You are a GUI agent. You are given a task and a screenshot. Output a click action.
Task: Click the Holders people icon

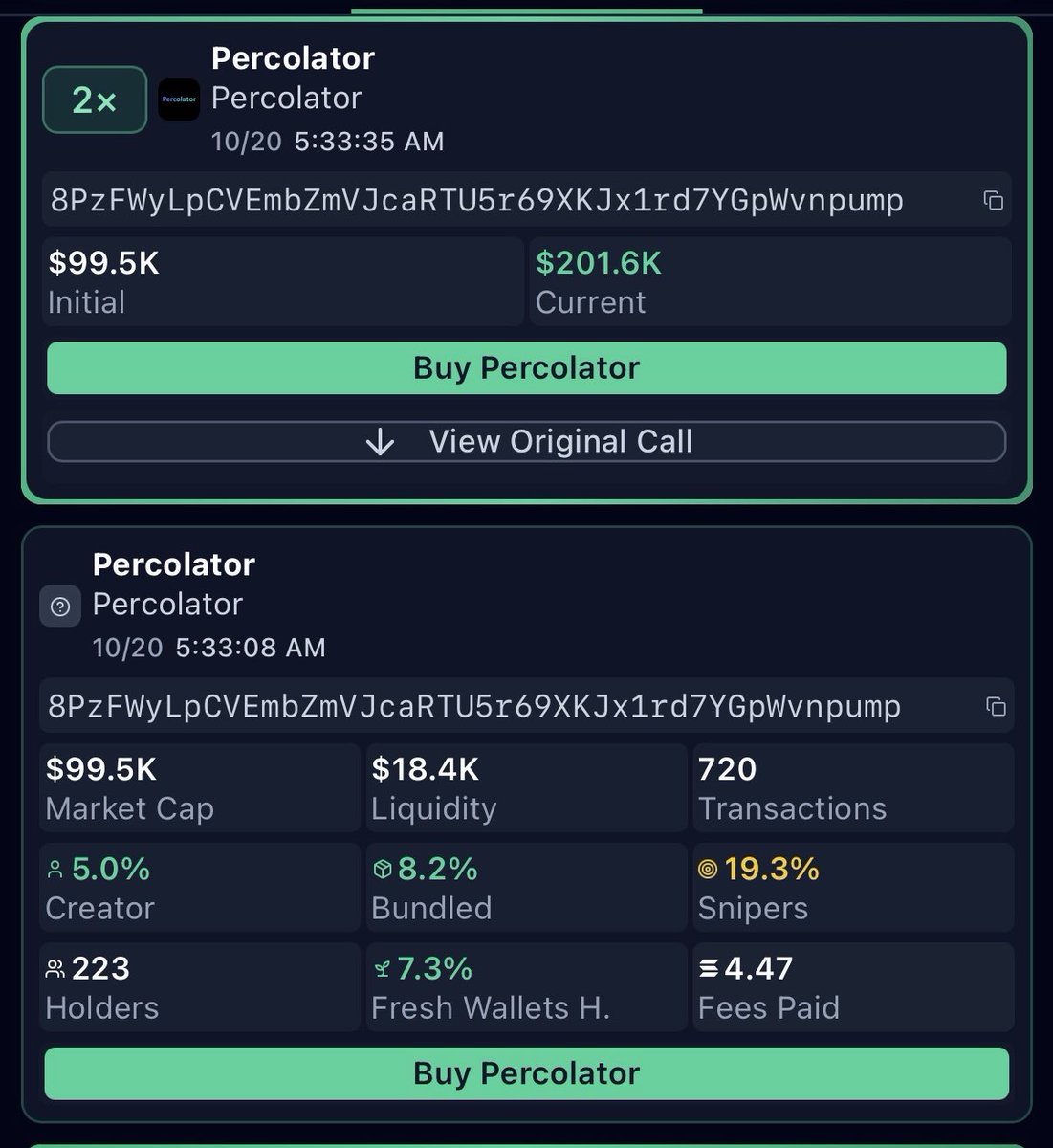coord(55,969)
